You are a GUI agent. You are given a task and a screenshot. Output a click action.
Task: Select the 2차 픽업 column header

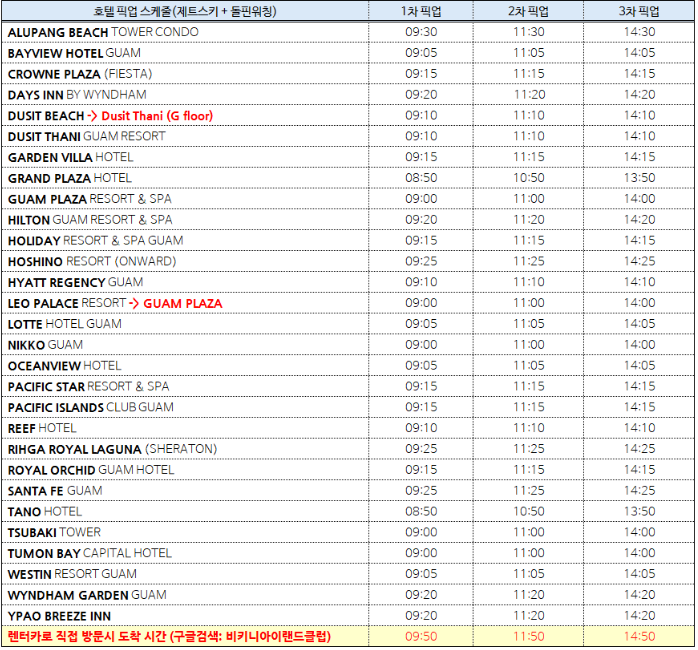[529, 11]
